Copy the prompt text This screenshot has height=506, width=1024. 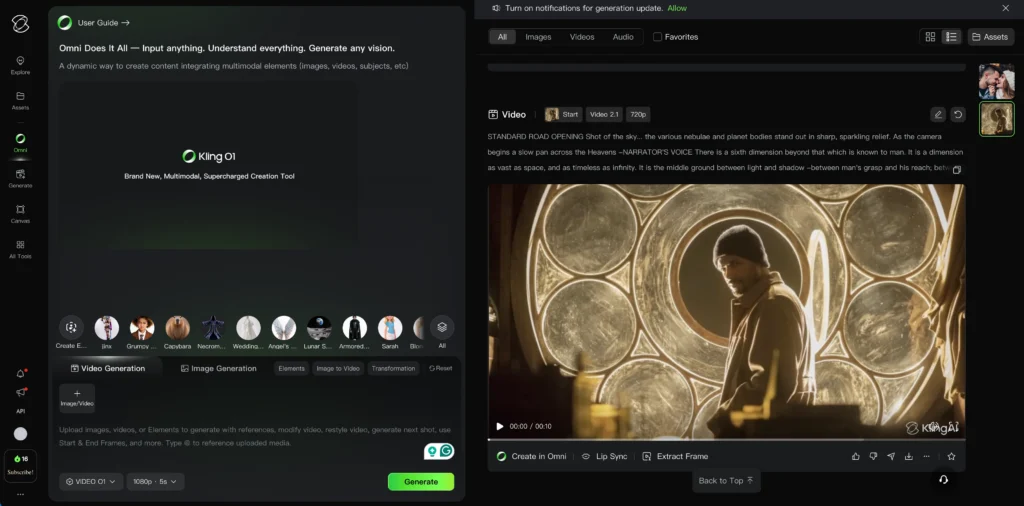pyautogui.click(x=957, y=170)
